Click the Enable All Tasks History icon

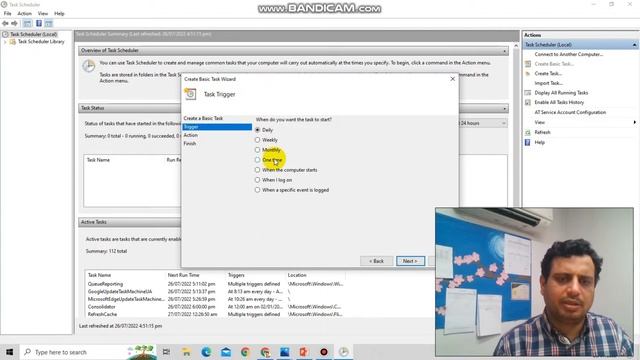coord(528,102)
